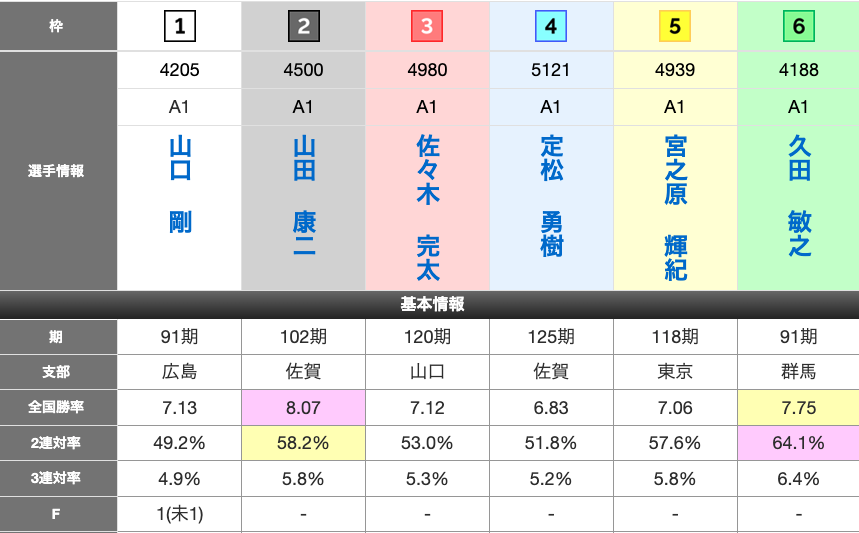The image size is (859, 533).
Task: Click the highlighted 64.1% two-finish rate
Action: click(798, 443)
